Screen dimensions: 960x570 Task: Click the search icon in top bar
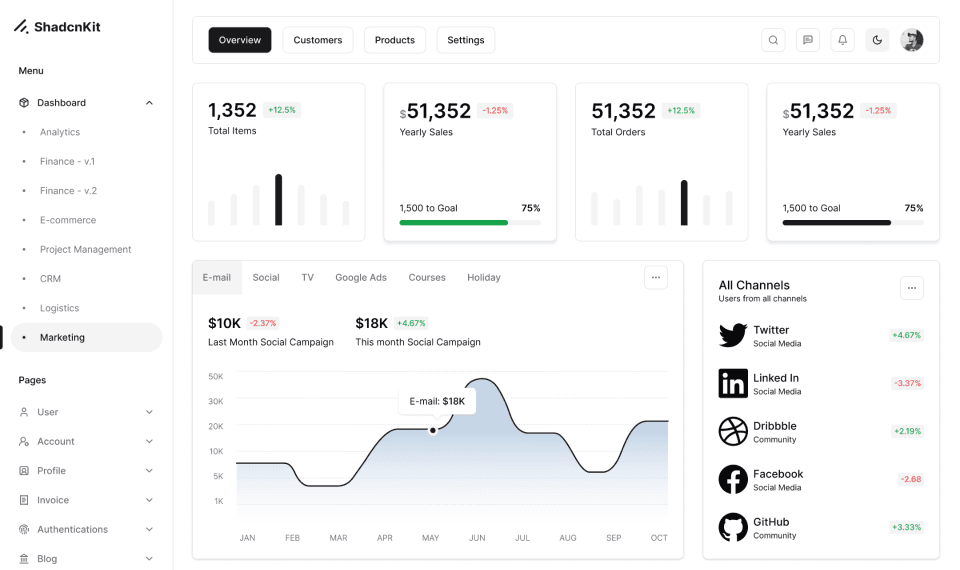(x=773, y=40)
